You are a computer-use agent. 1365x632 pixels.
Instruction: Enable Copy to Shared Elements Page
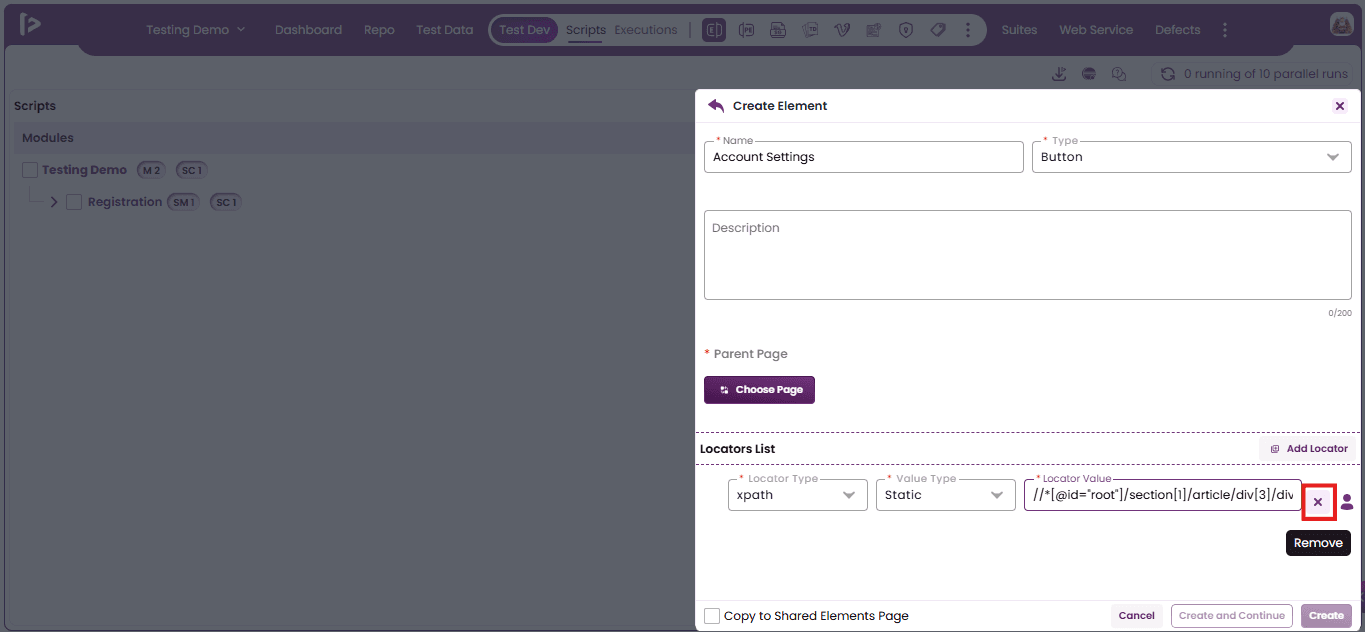[712, 616]
